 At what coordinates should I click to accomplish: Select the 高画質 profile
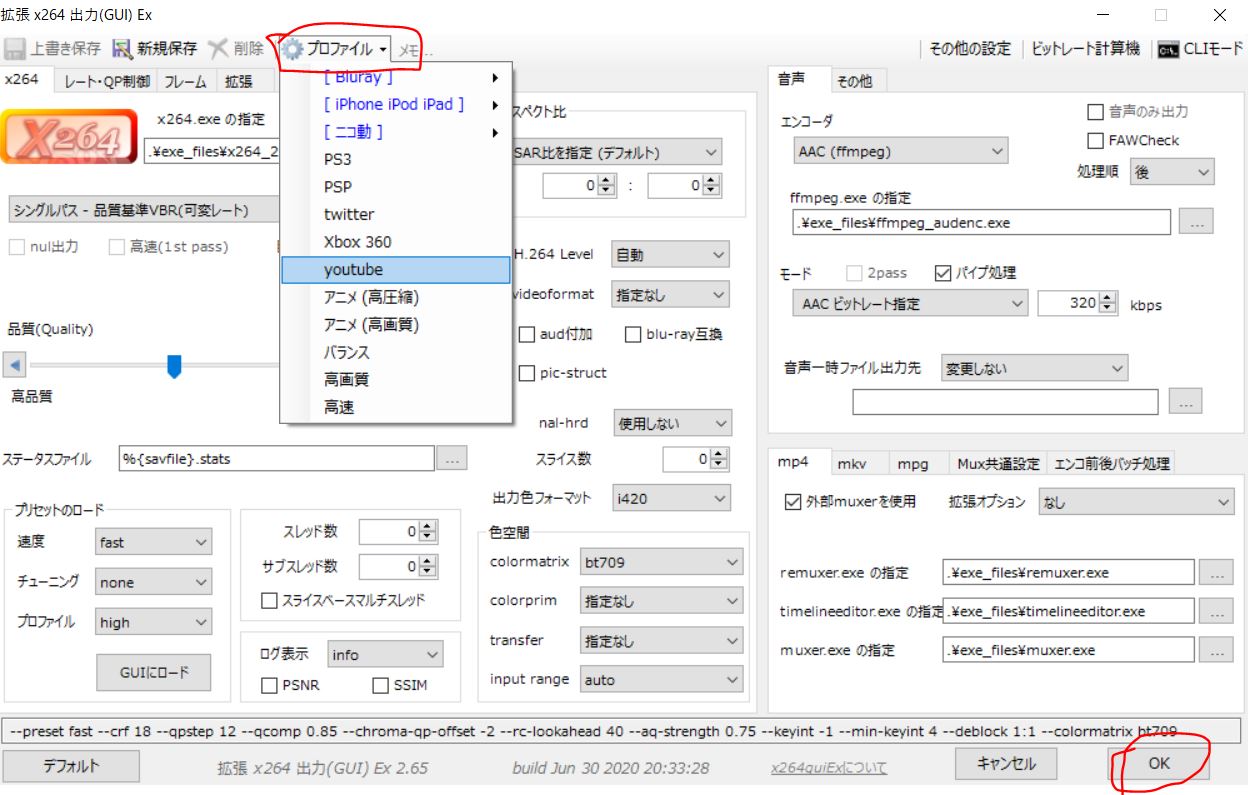(396, 380)
